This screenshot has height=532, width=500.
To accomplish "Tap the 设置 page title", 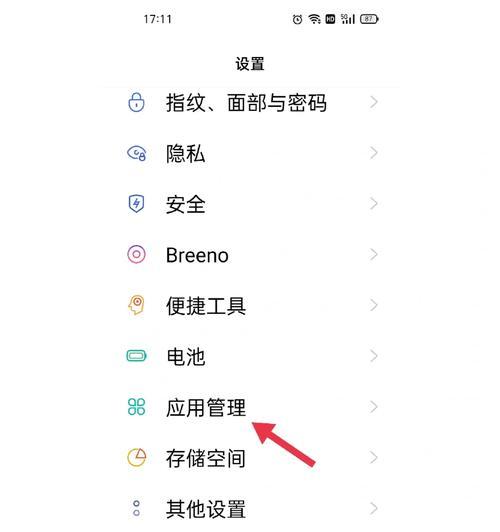I will pos(250,64).
